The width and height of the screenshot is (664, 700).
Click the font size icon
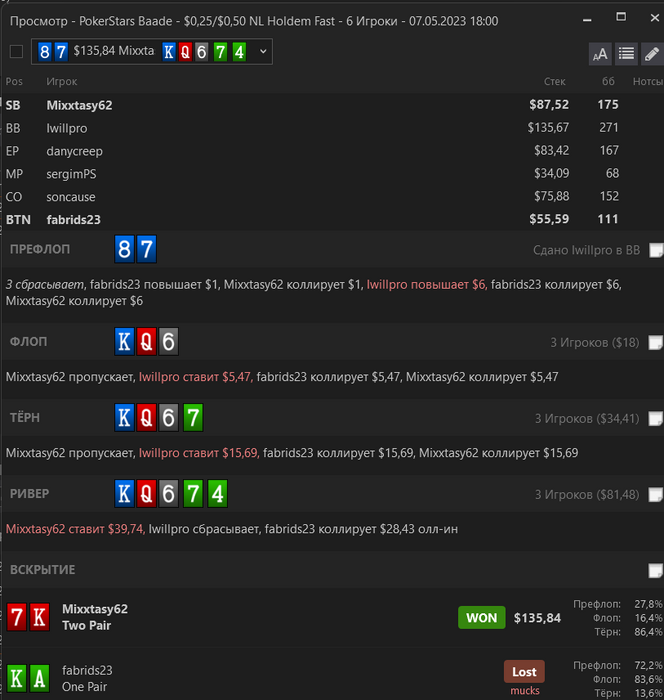point(600,54)
